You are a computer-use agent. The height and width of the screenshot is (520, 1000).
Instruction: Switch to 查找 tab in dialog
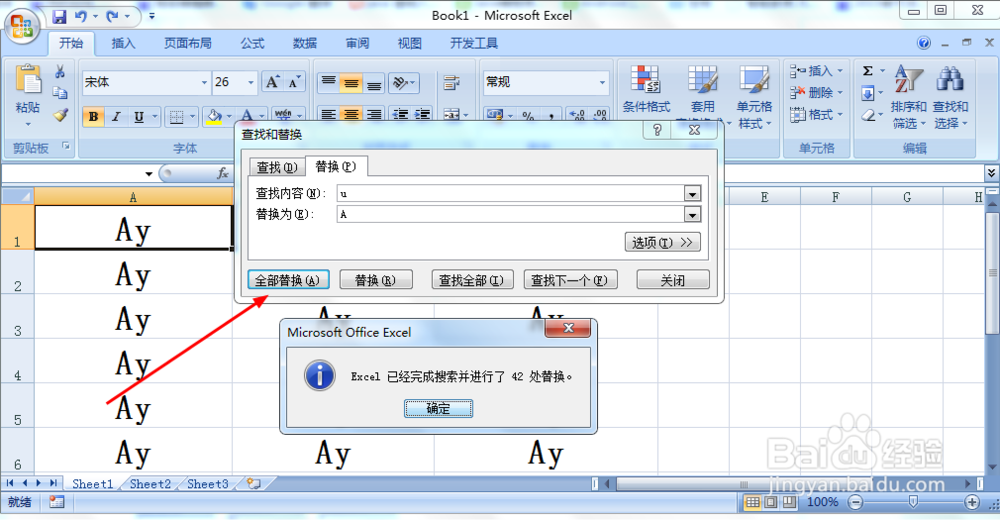pyautogui.click(x=277, y=167)
